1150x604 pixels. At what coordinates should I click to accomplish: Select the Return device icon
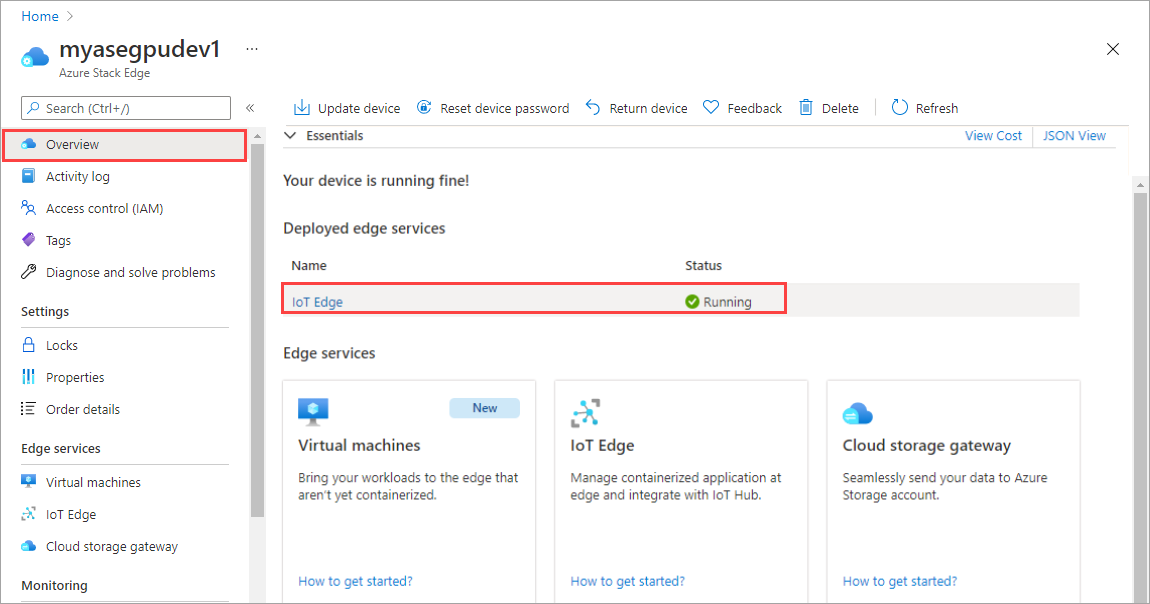click(x=592, y=107)
